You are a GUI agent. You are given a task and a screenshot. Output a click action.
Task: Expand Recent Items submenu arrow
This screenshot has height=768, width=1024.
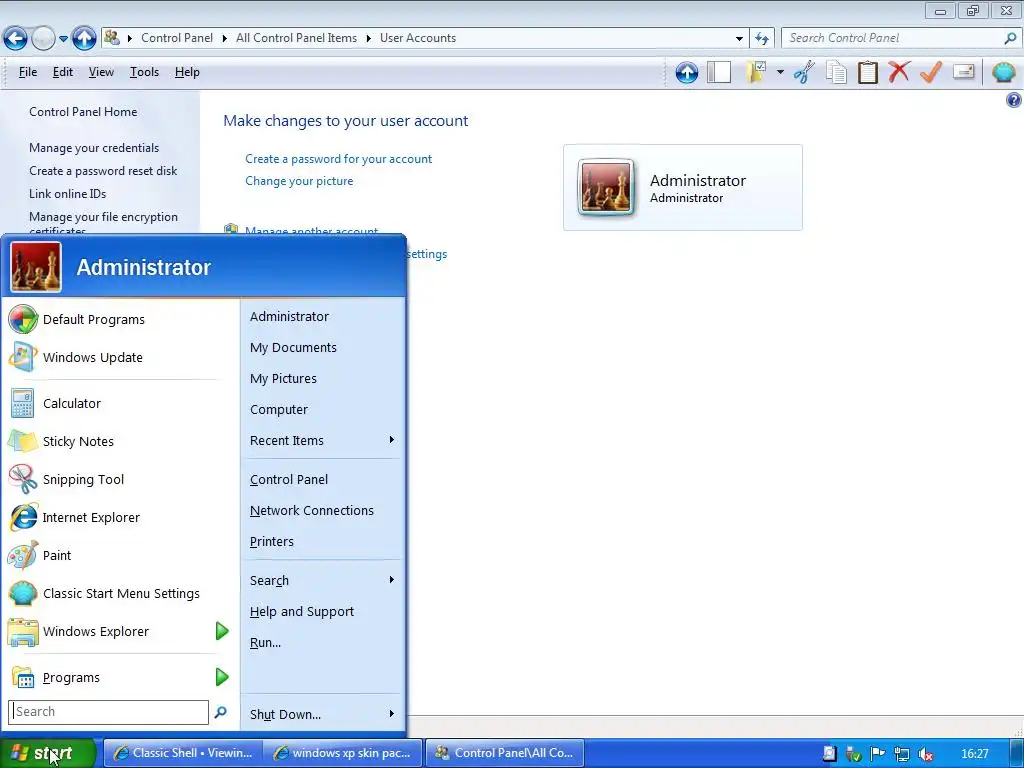tap(391, 440)
